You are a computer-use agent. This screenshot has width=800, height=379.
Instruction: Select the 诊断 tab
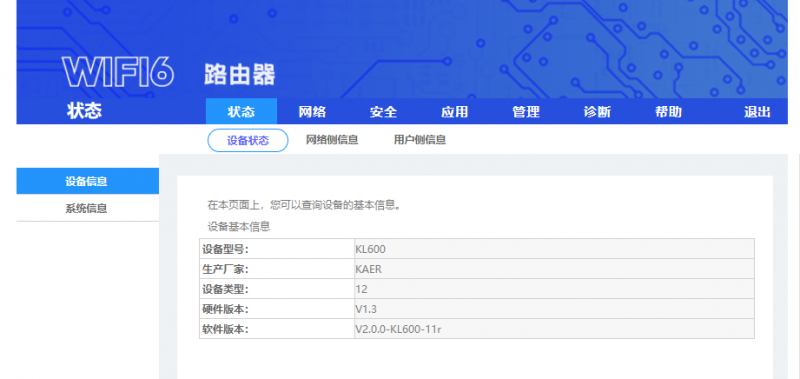pos(597,112)
